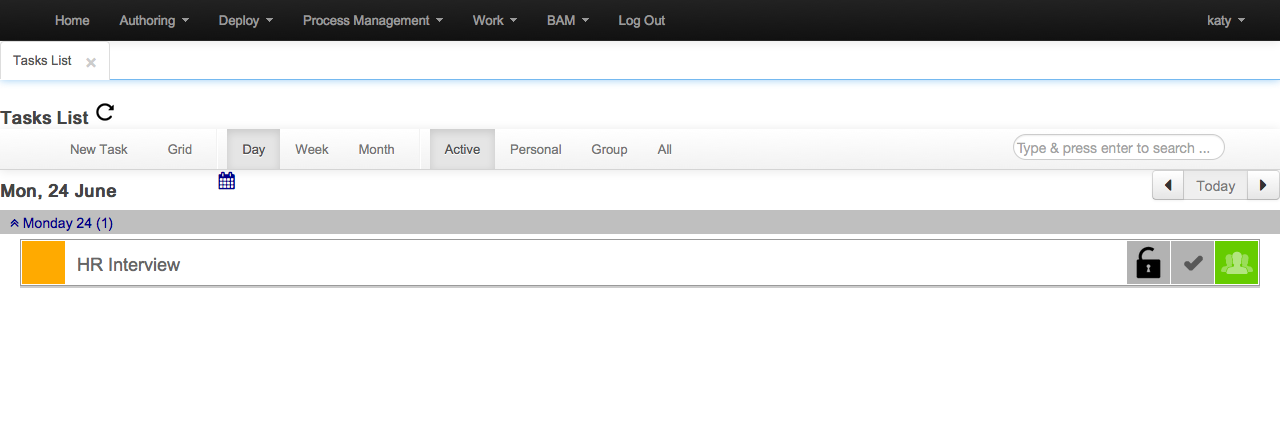Close the Tasks List tab
Screen dimensions: 1280x436
point(91,62)
